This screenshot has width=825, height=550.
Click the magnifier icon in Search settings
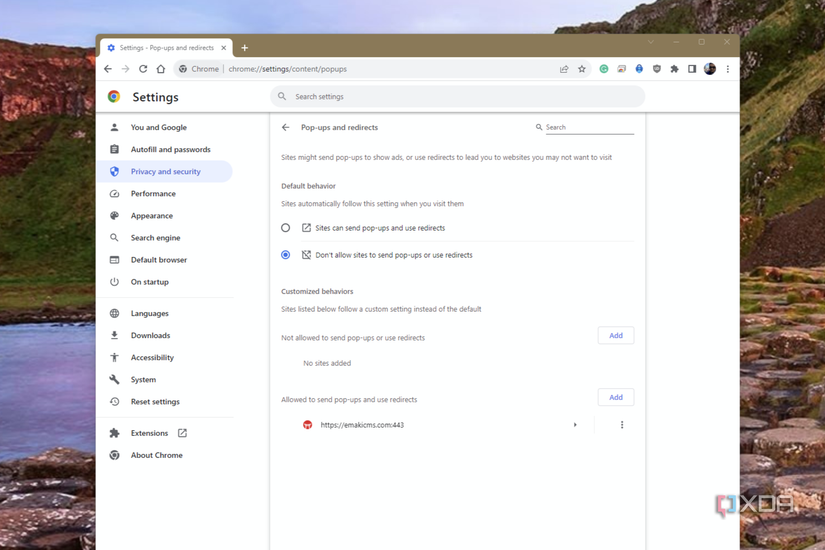[282, 96]
